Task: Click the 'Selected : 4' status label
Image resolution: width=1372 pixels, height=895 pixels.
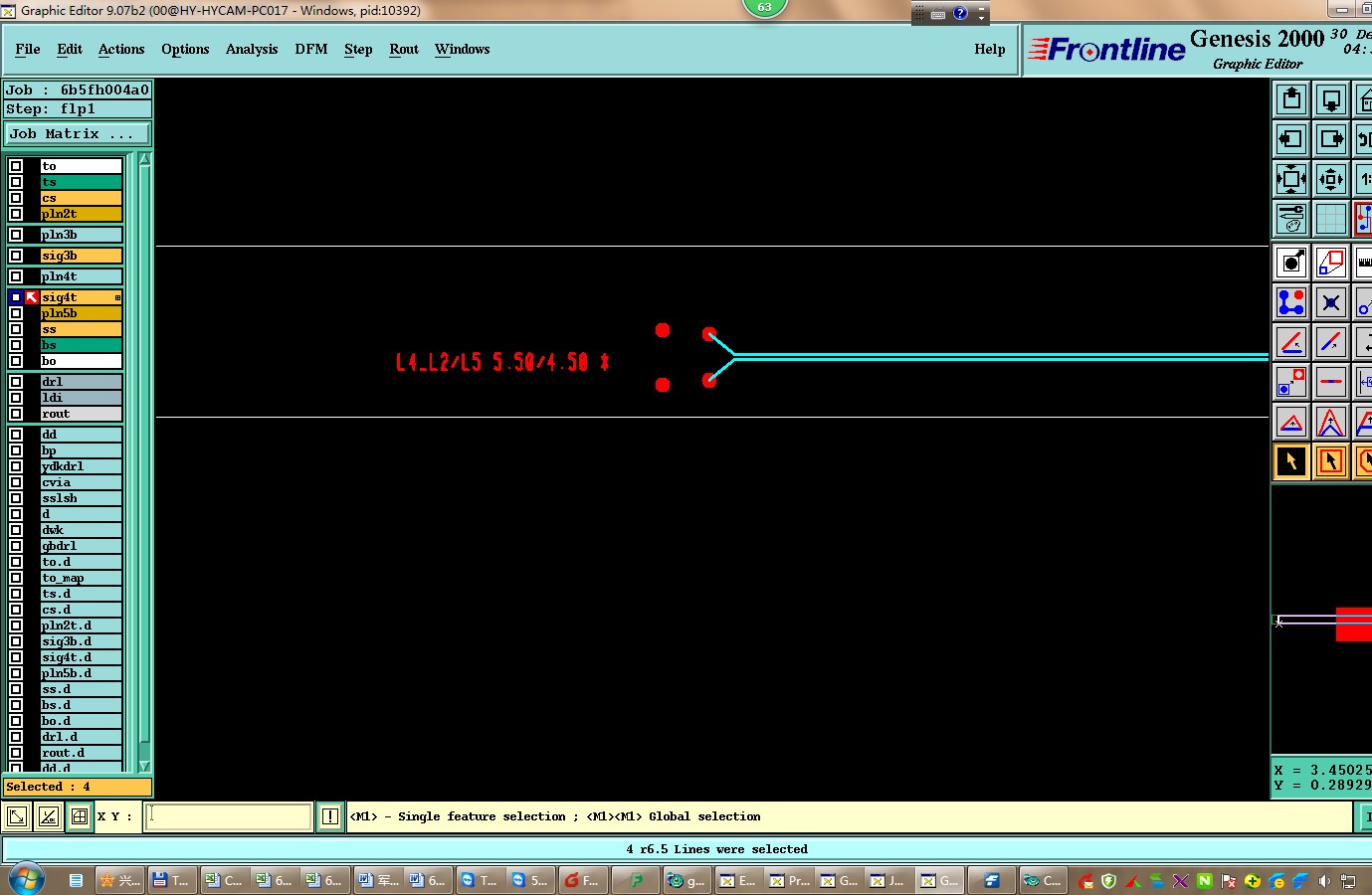Action: [78, 787]
